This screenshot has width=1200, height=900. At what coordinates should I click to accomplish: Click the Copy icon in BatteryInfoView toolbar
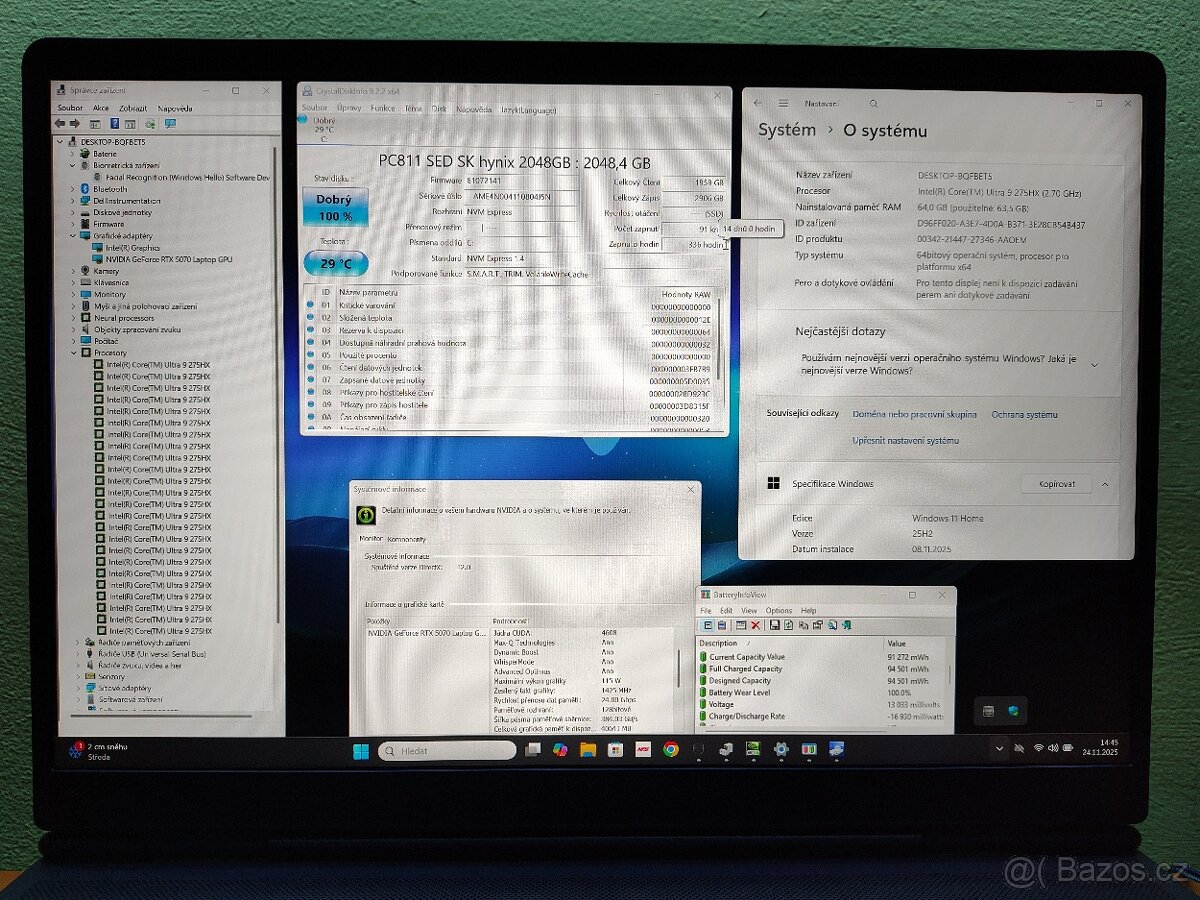(x=805, y=624)
